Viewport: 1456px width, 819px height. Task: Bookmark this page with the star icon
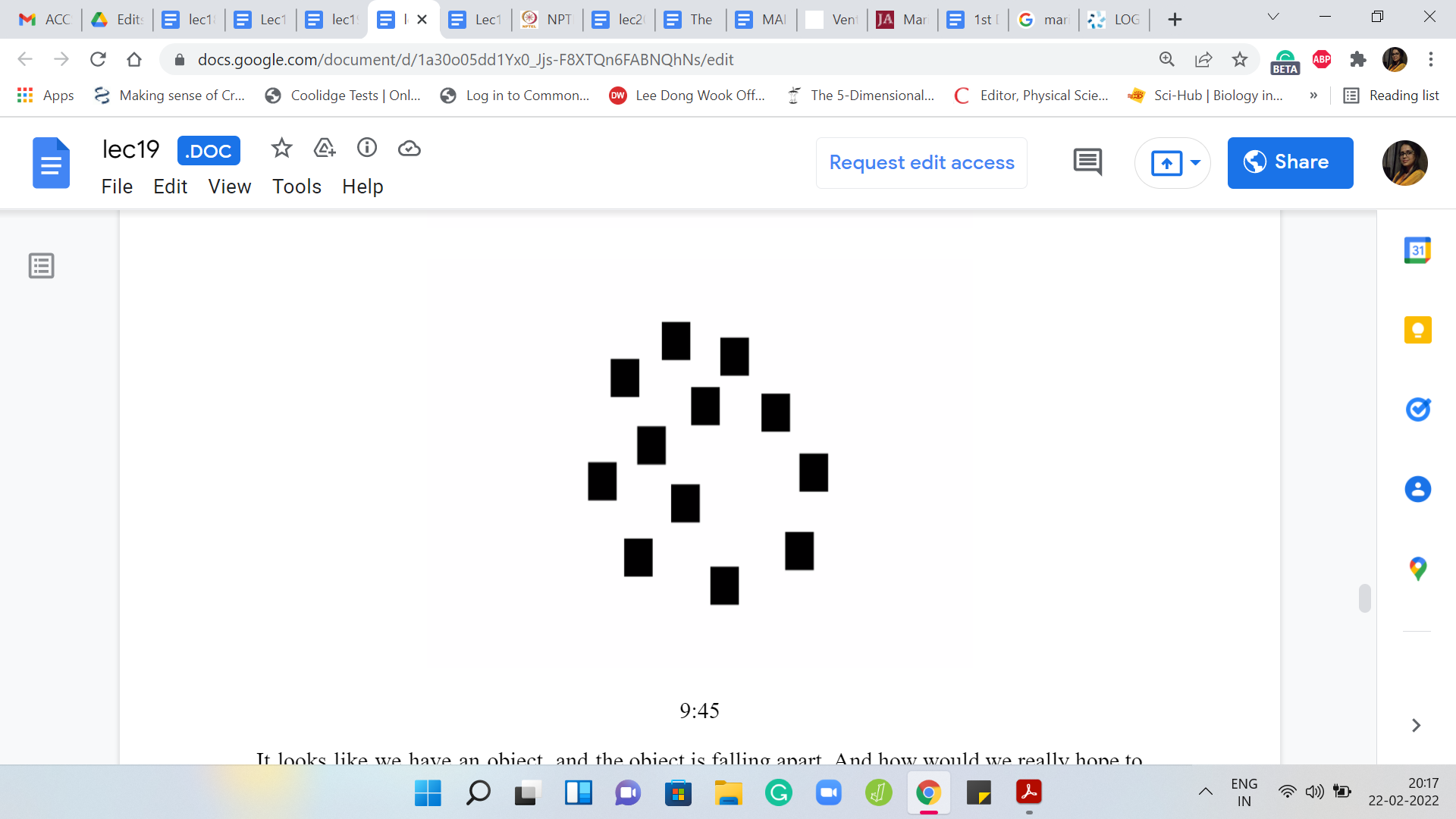click(x=1240, y=59)
